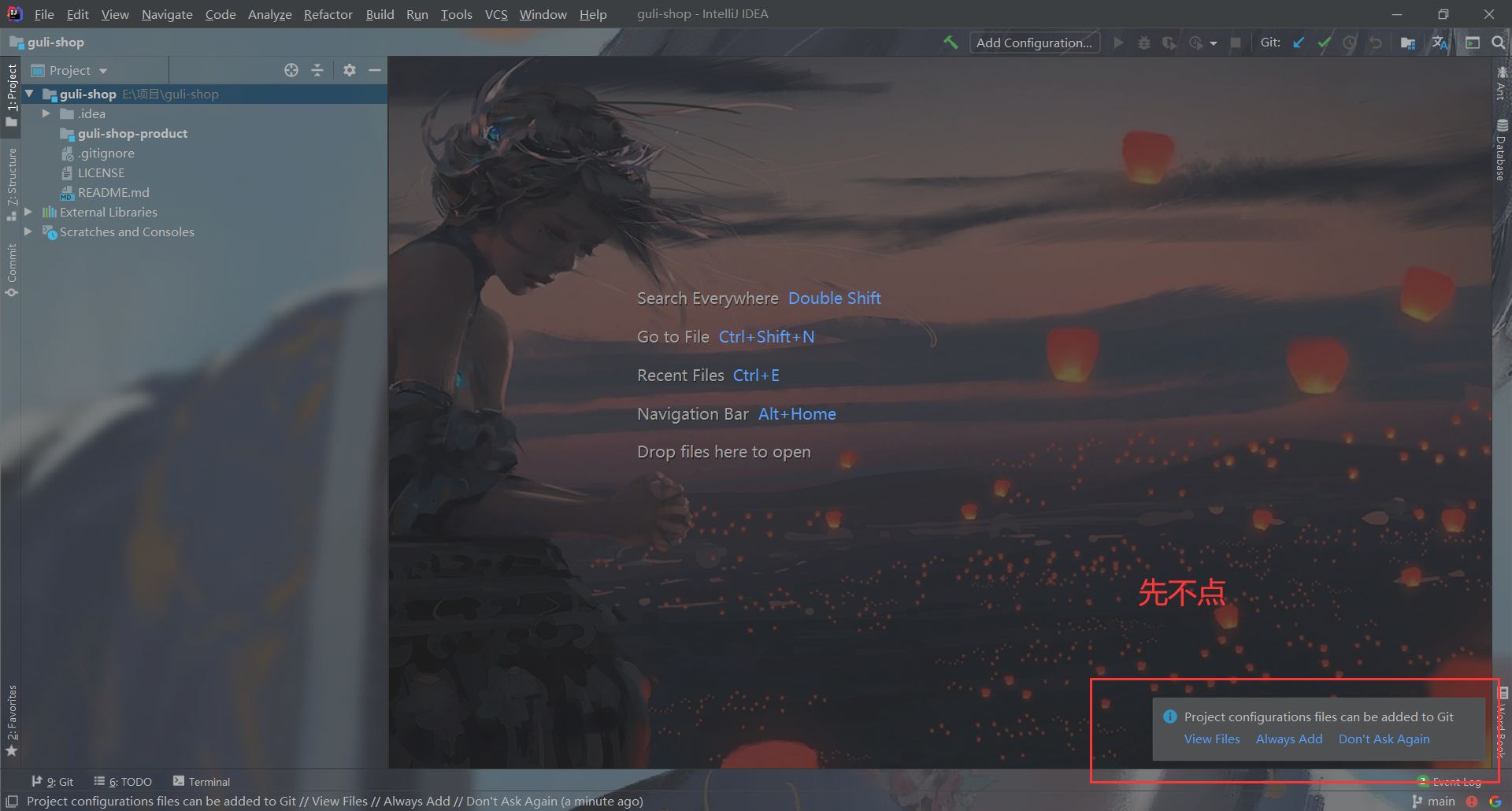
Task: Click Git Show History clock icon
Action: coord(1350,43)
